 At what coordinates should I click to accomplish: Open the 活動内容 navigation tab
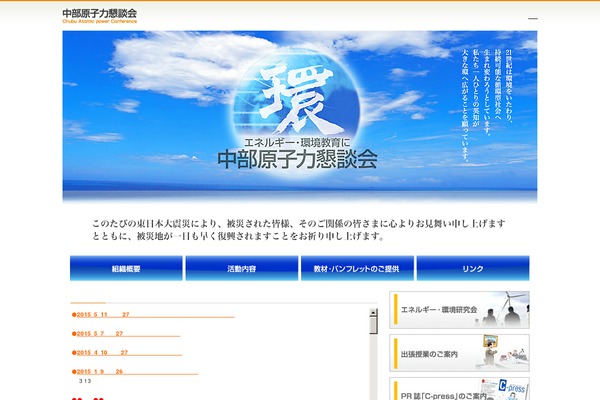pyautogui.click(x=241, y=269)
